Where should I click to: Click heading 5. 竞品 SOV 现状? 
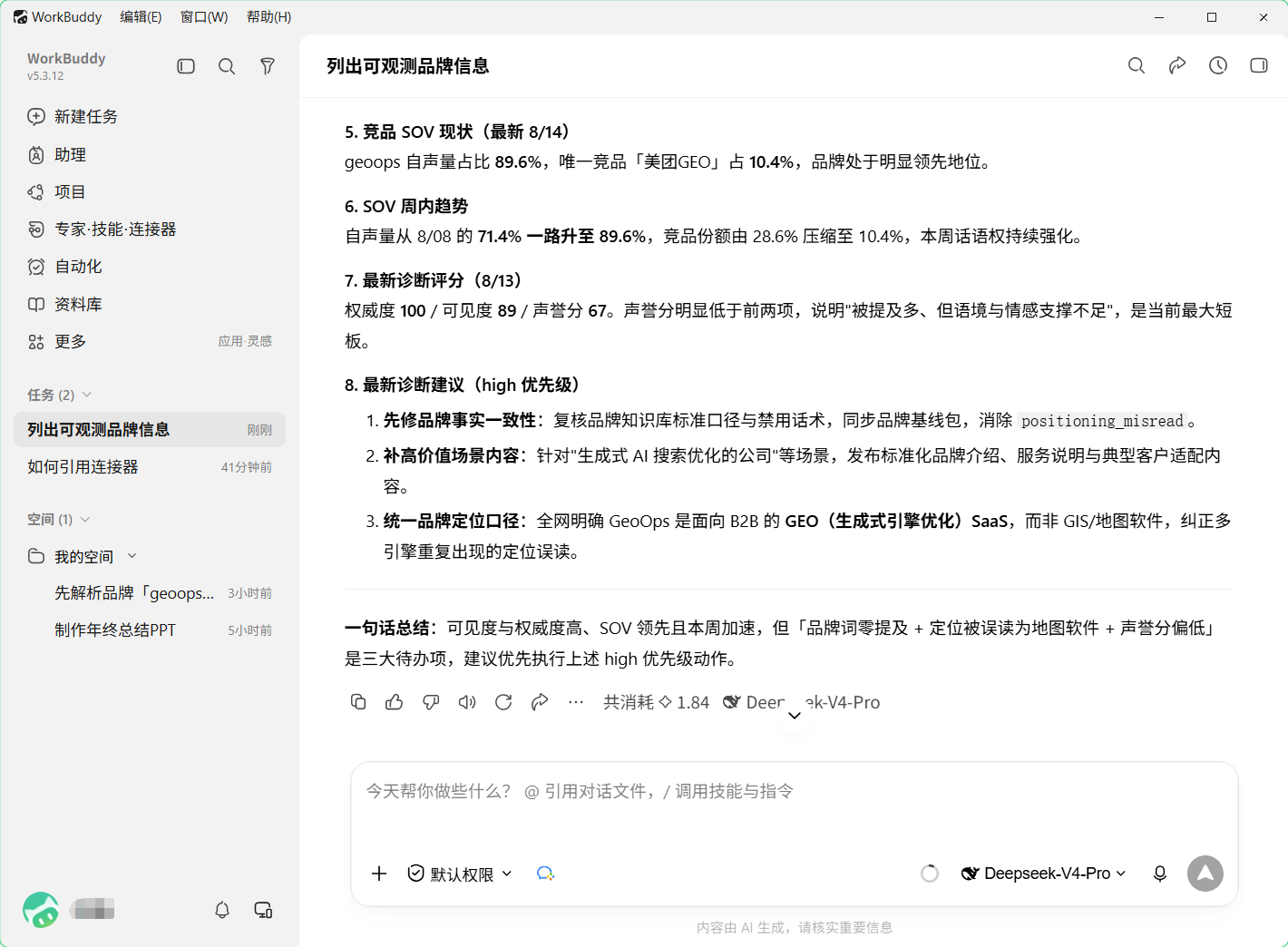(x=457, y=132)
